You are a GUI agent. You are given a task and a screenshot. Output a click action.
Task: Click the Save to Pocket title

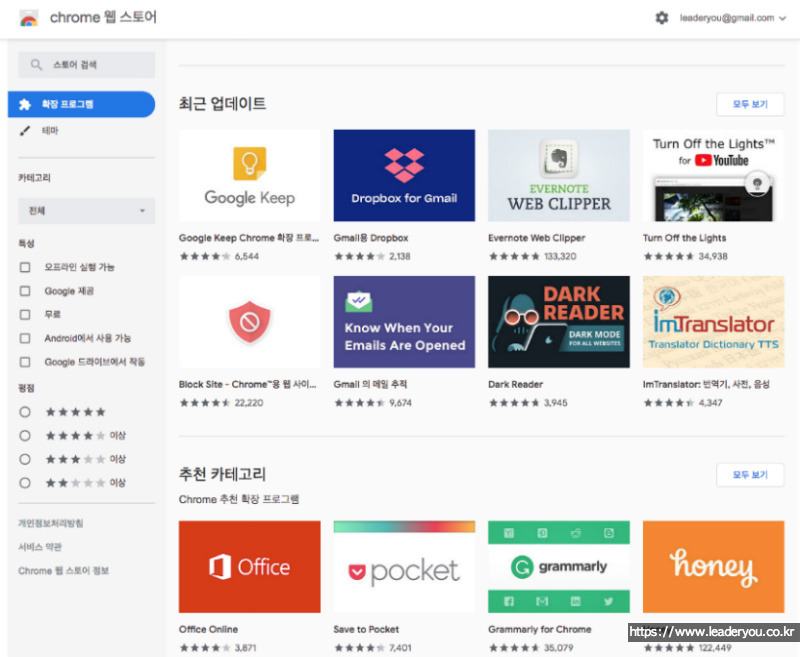(366, 629)
